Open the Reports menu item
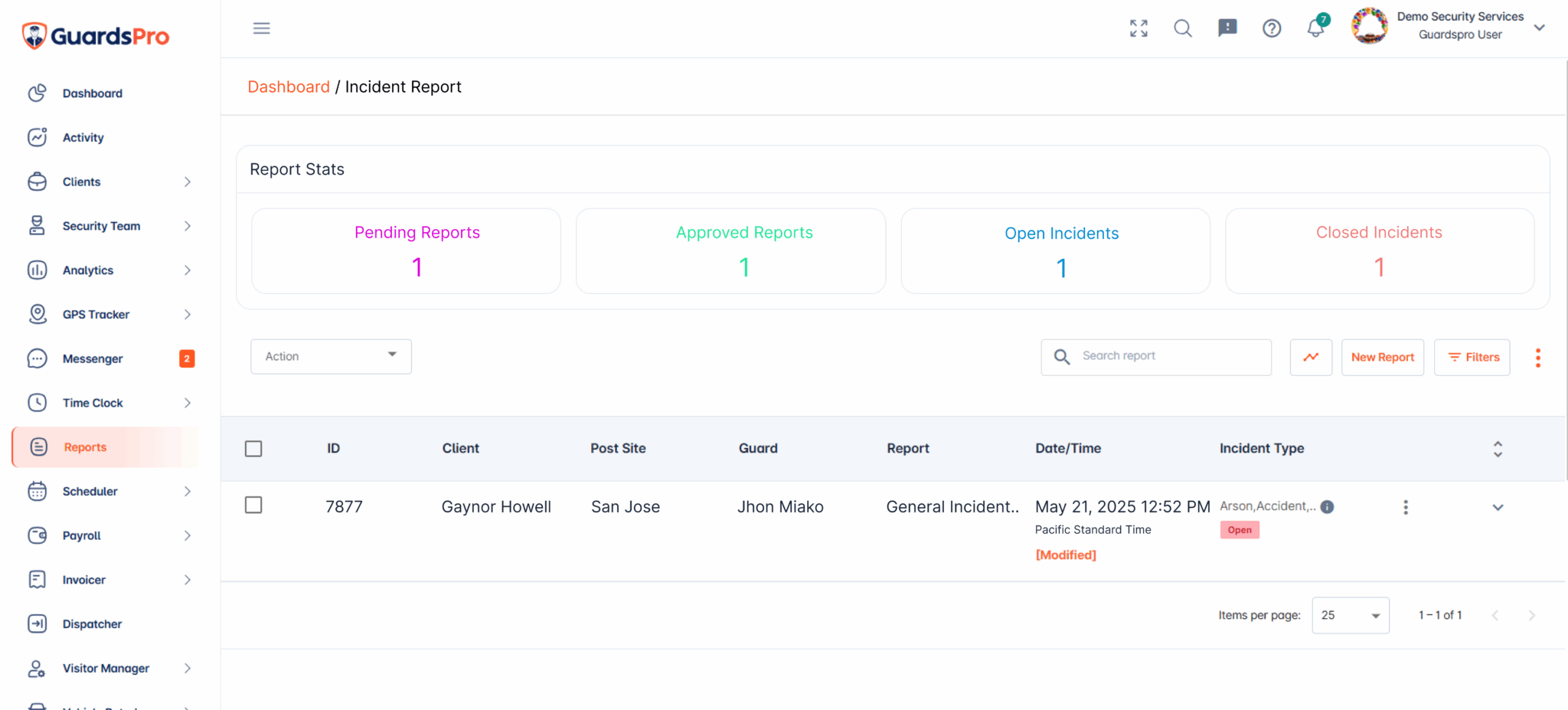1568x710 pixels. tap(105, 447)
